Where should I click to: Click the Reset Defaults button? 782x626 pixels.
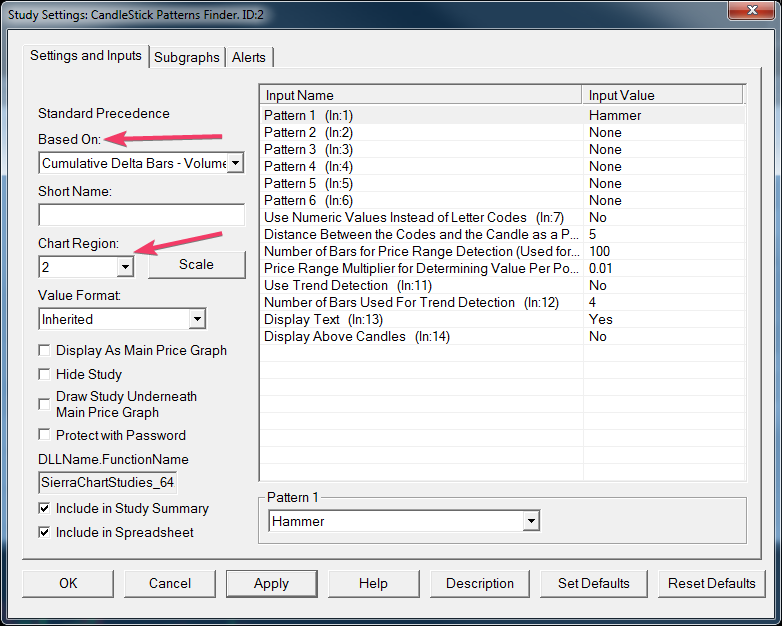[x=712, y=584]
